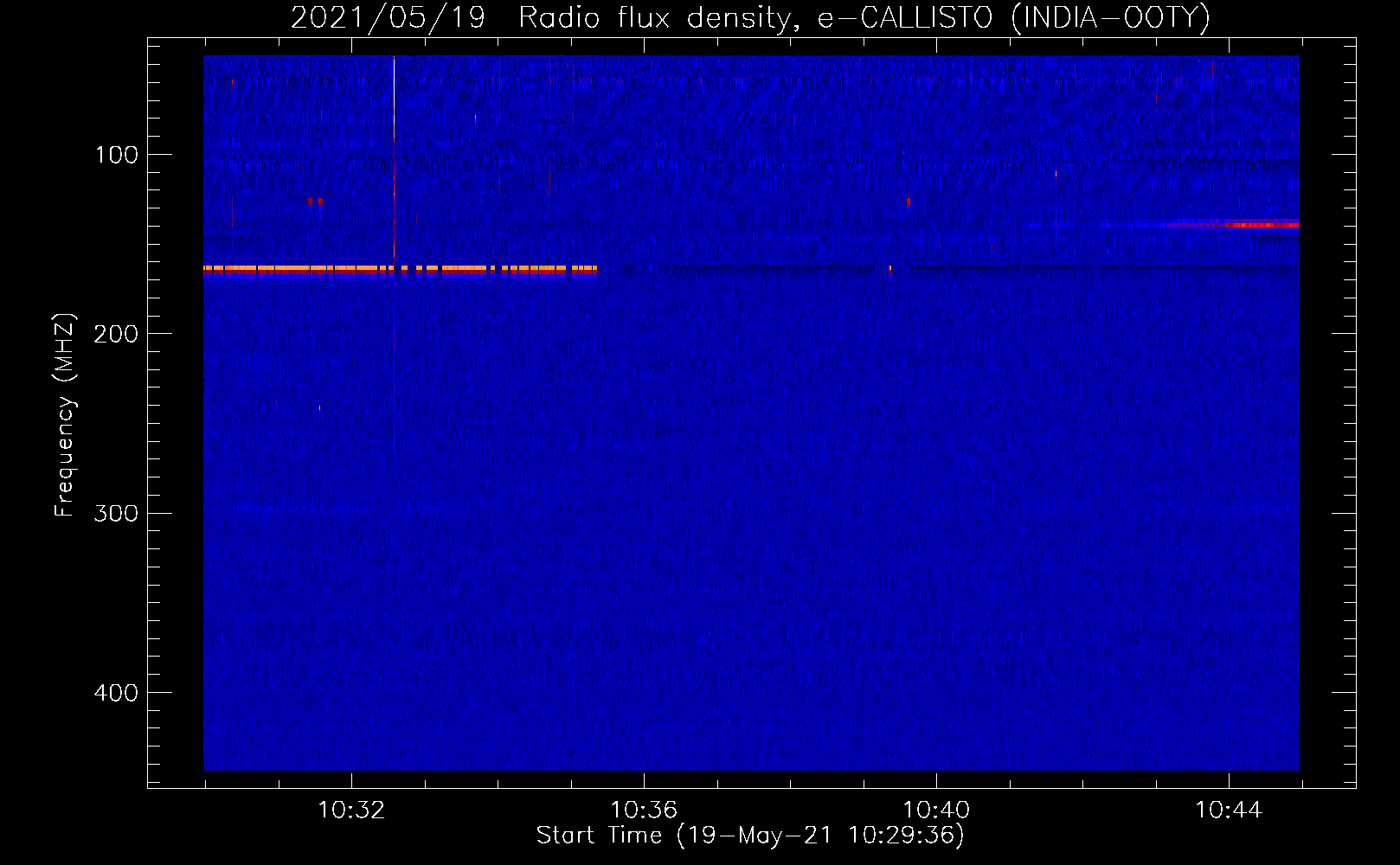Click the 200 frequency tick label
The image size is (1400, 865).
tap(117, 334)
